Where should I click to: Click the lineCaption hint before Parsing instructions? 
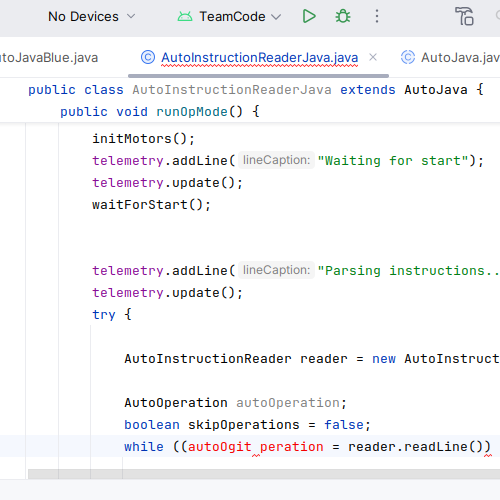tap(276, 270)
